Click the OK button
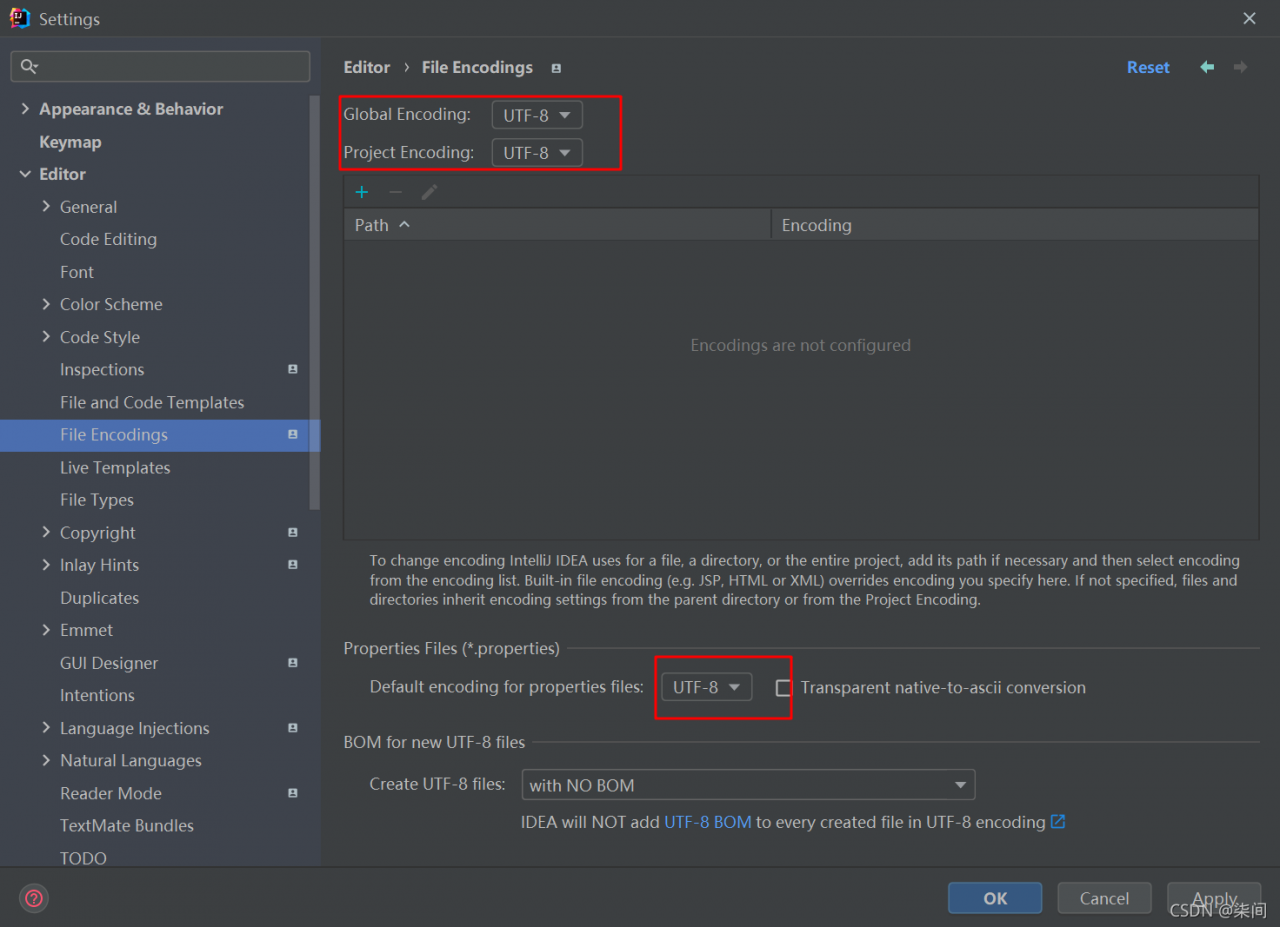The image size is (1280, 927). [x=995, y=898]
